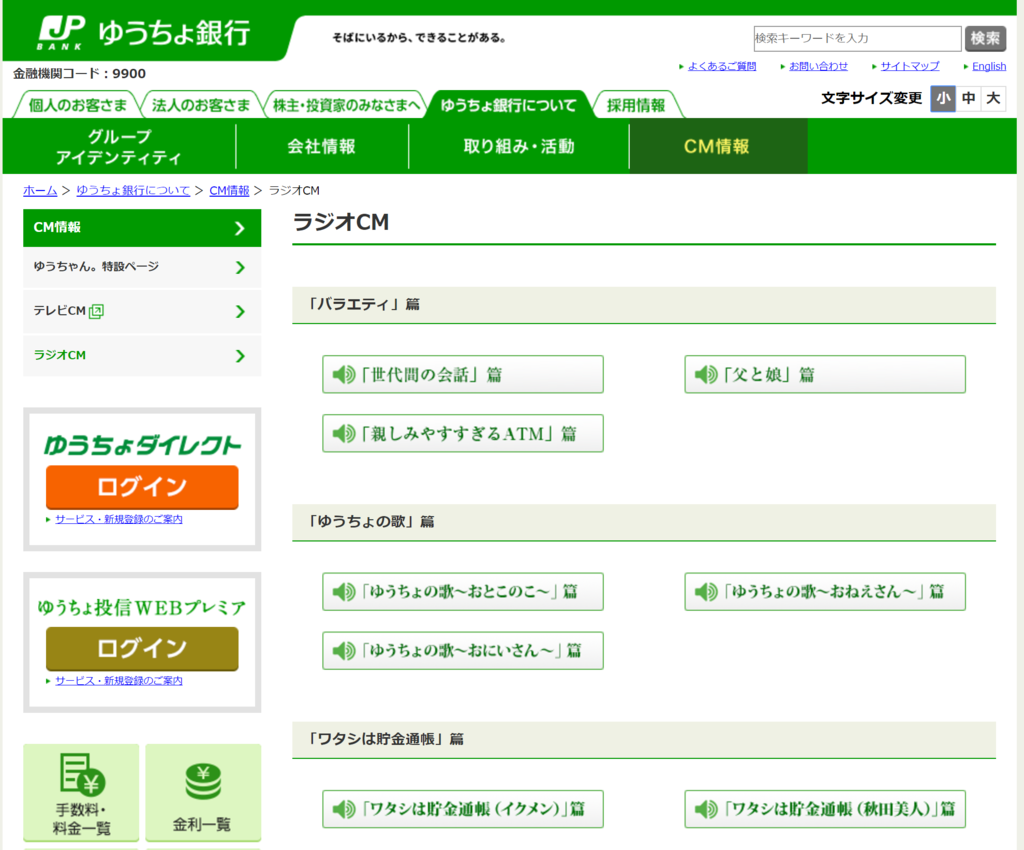
Task: Click the external-link icon next to テレビCM
Action: (96, 311)
